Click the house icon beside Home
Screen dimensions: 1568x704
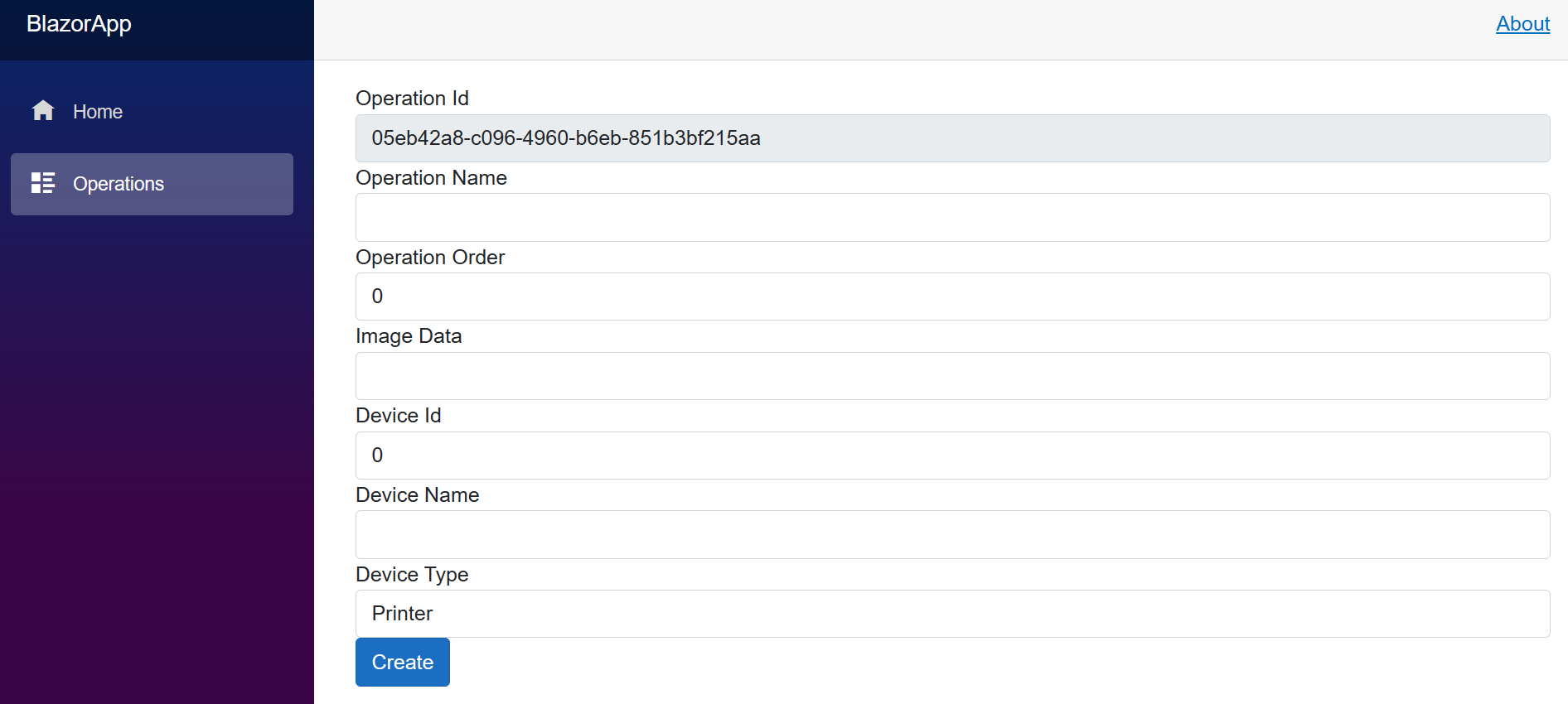click(x=43, y=111)
